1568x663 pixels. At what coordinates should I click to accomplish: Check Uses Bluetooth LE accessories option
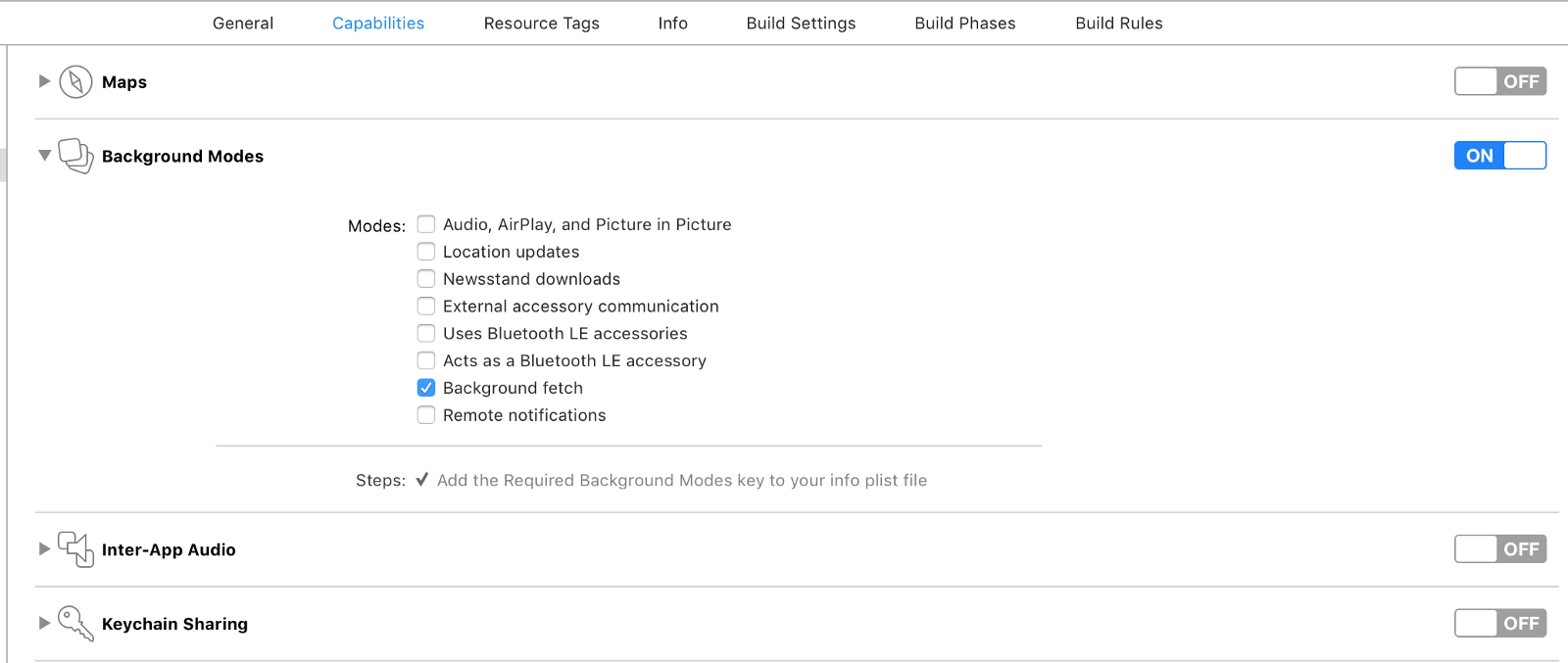pyautogui.click(x=426, y=334)
